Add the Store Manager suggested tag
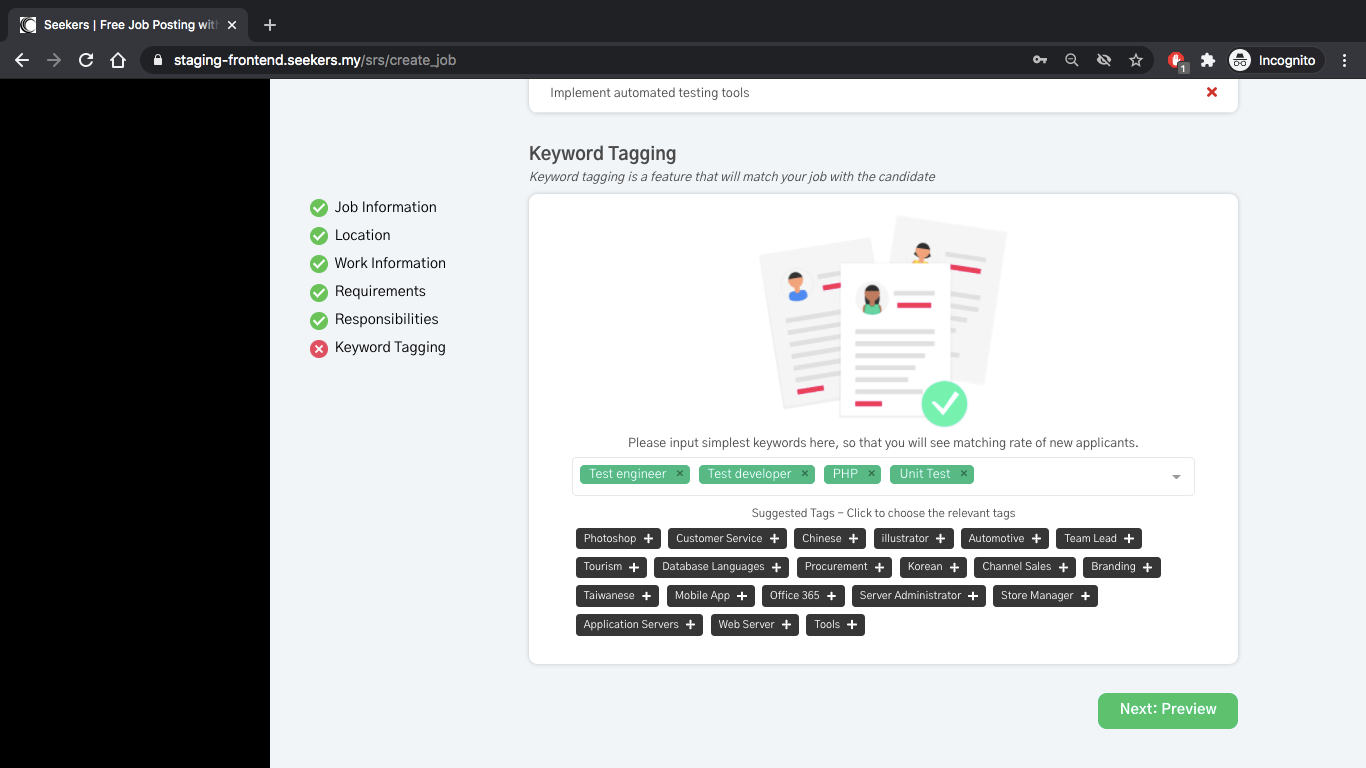This screenshot has width=1366, height=768. [1045, 596]
